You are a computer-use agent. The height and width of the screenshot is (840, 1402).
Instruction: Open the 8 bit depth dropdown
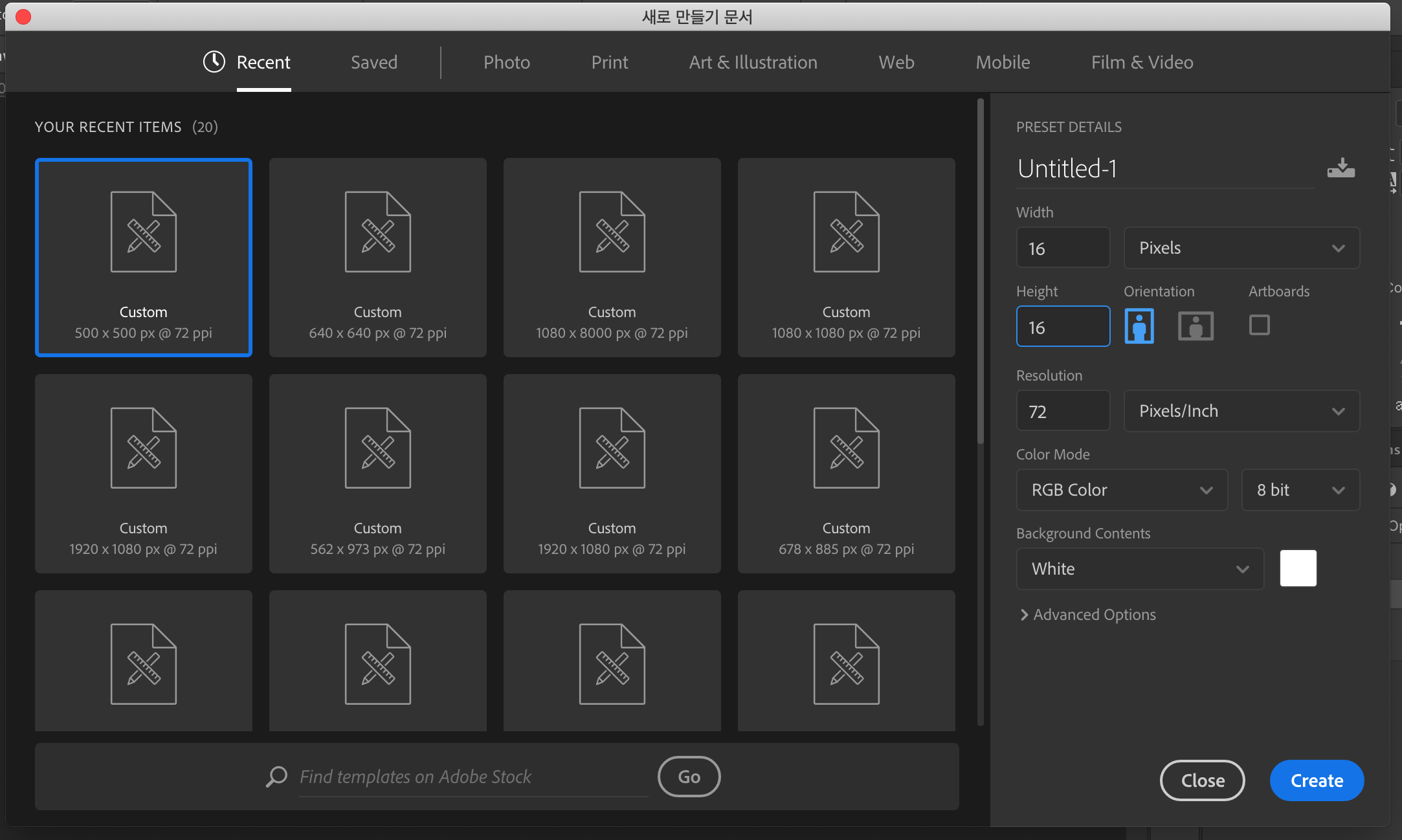(x=1300, y=490)
